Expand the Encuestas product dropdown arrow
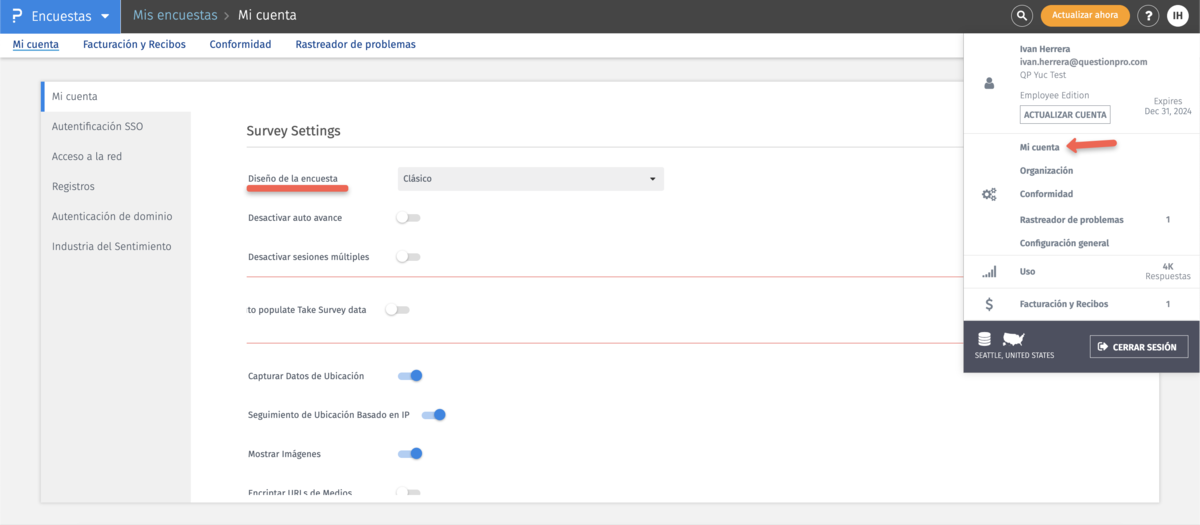The height and width of the screenshot is (525, 1200). [x=105, y=16]
